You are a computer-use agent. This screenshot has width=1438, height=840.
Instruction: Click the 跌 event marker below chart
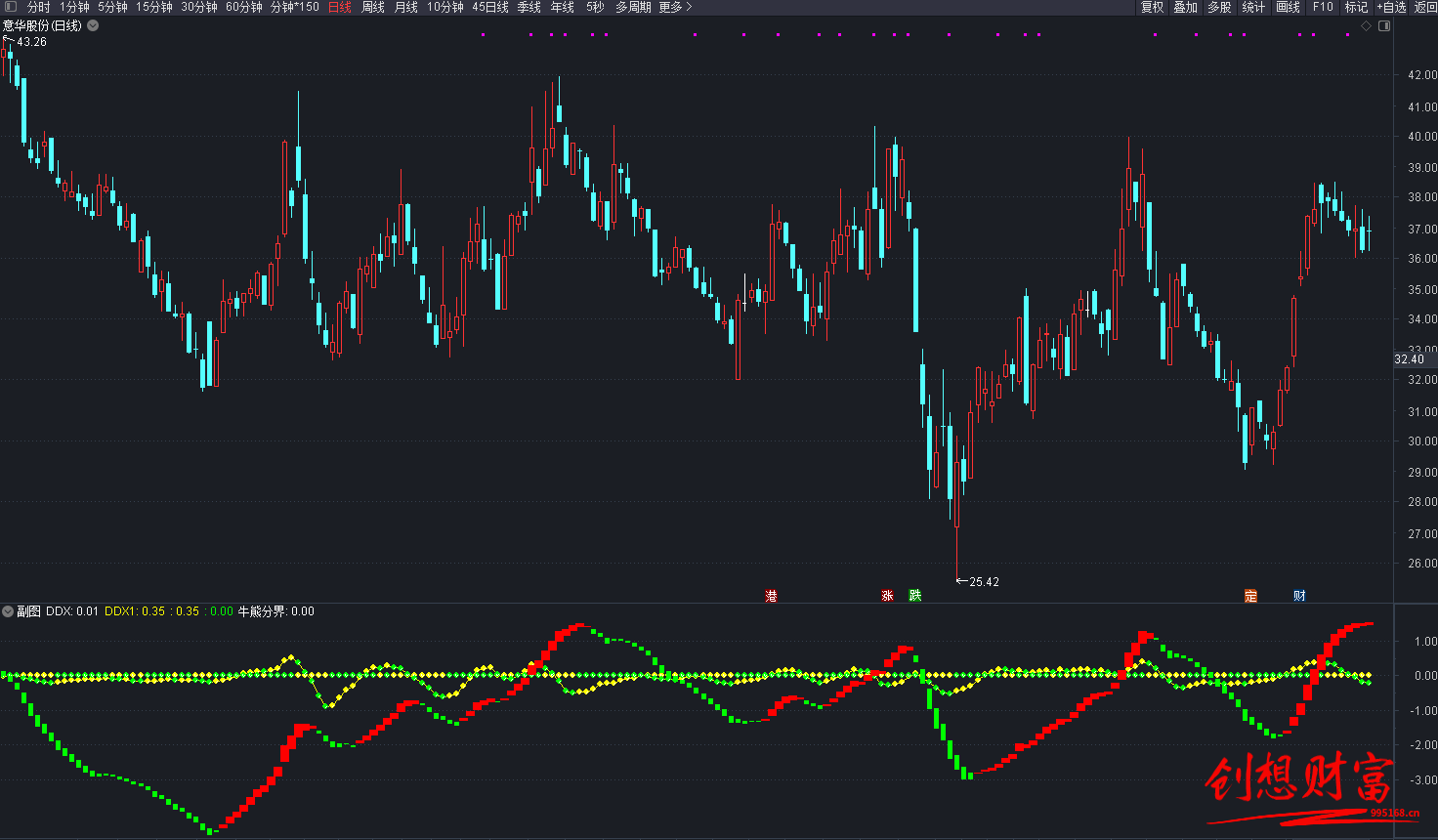click(x=915, y=596)
